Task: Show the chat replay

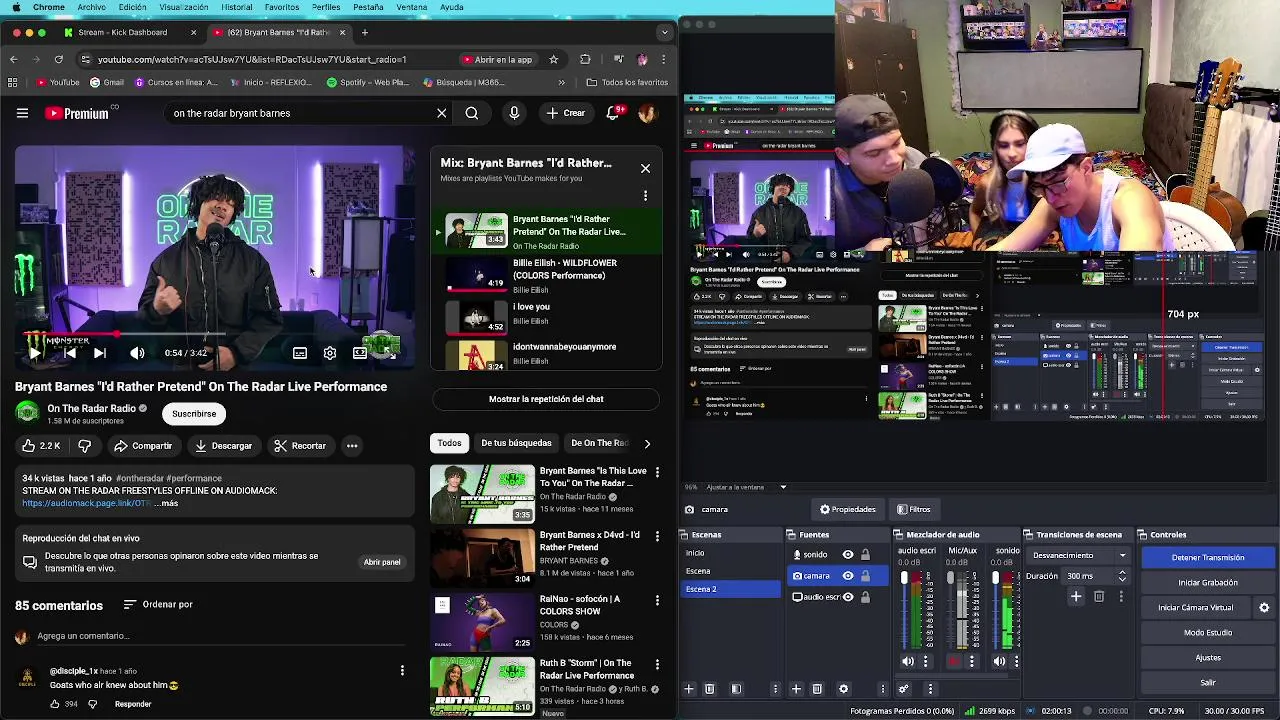Action: [x=546, y=399]
